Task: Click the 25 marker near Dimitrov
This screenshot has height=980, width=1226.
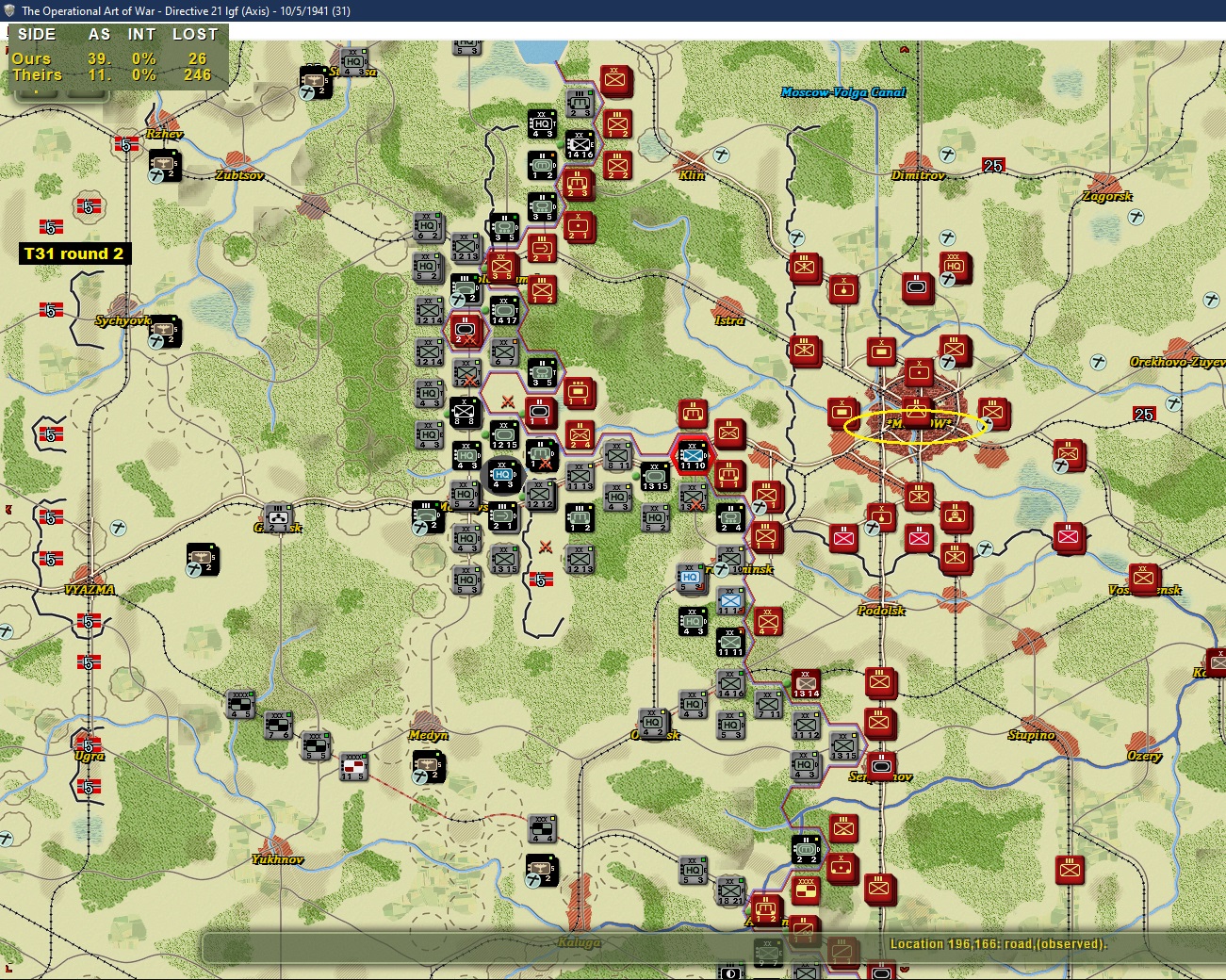Action: (x=993, y=166)
